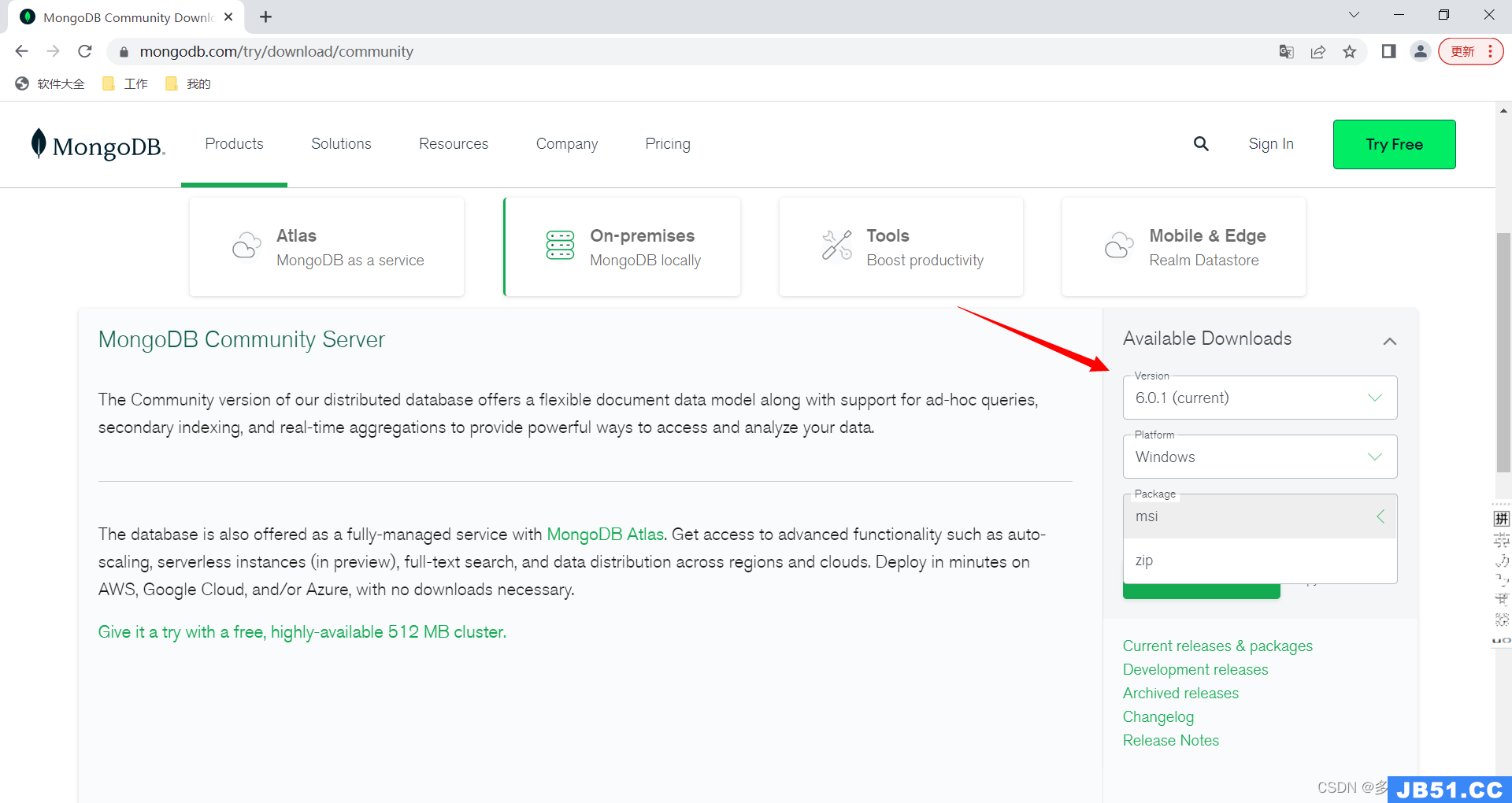The image size is (1512, 803).
Task: Open the Release Notes link
Action: tap(1171, 741)
